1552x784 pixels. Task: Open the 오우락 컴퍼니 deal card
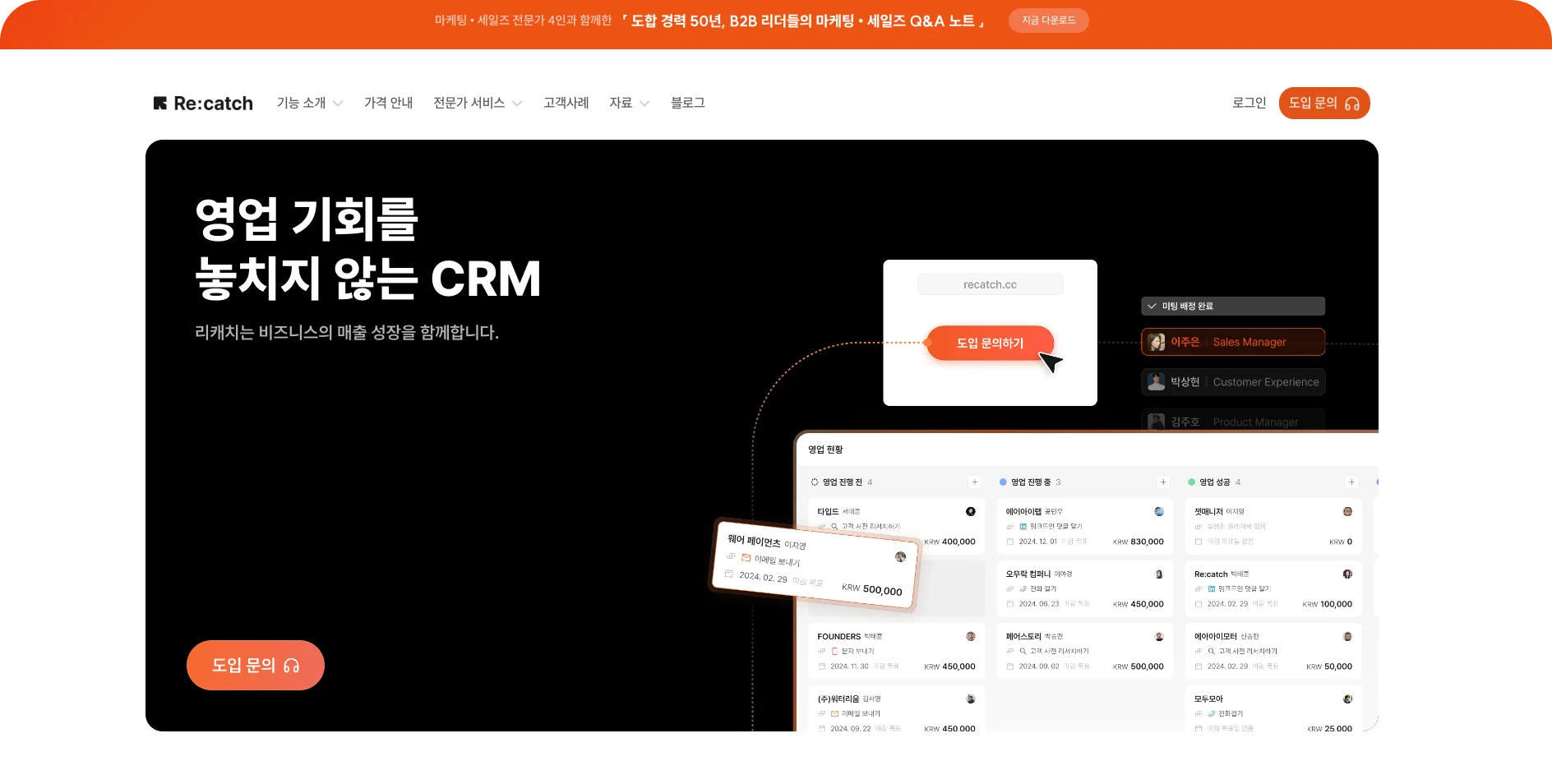pyautogui.click(x=1085, y=588)
